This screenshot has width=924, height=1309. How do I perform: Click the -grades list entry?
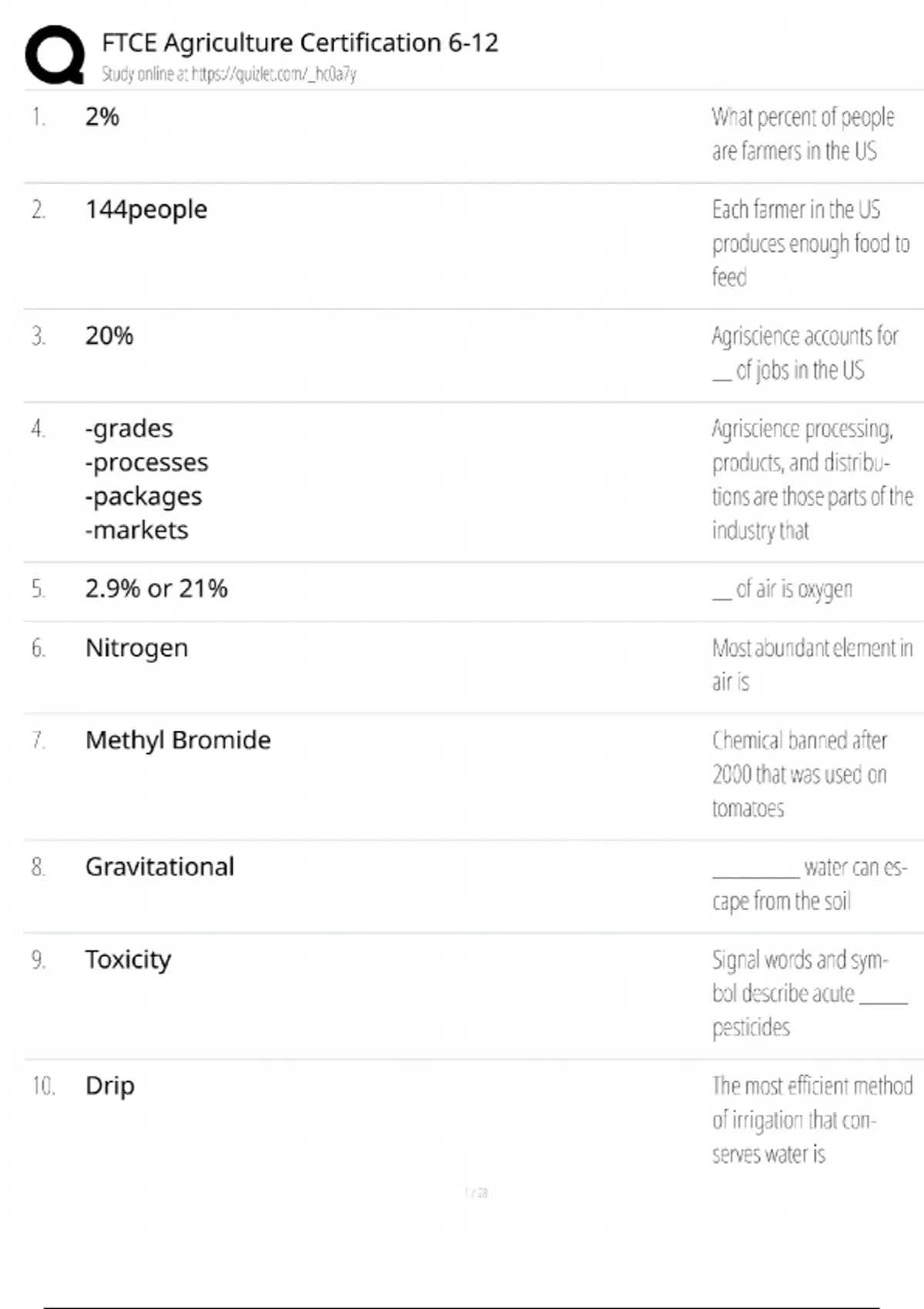tap(129, 428)
